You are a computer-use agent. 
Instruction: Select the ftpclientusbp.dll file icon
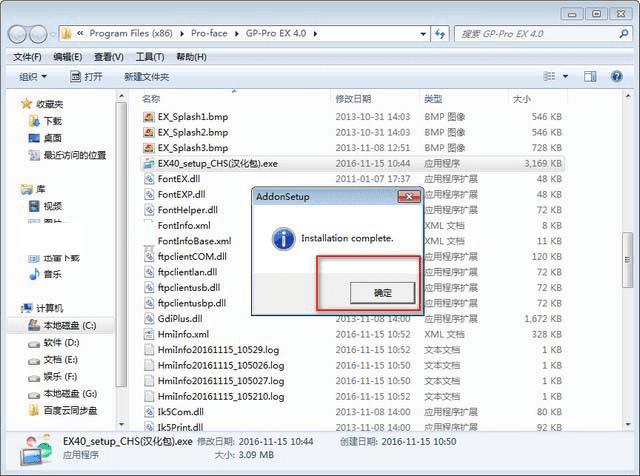coord(149,303)
